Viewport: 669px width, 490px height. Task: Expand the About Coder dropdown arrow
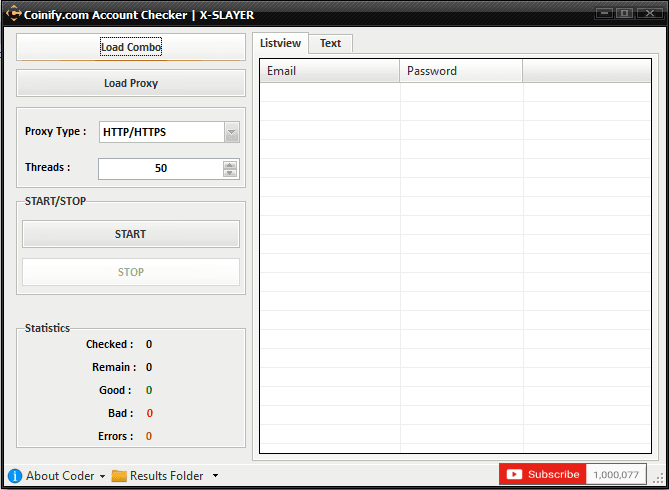(102, 476)
